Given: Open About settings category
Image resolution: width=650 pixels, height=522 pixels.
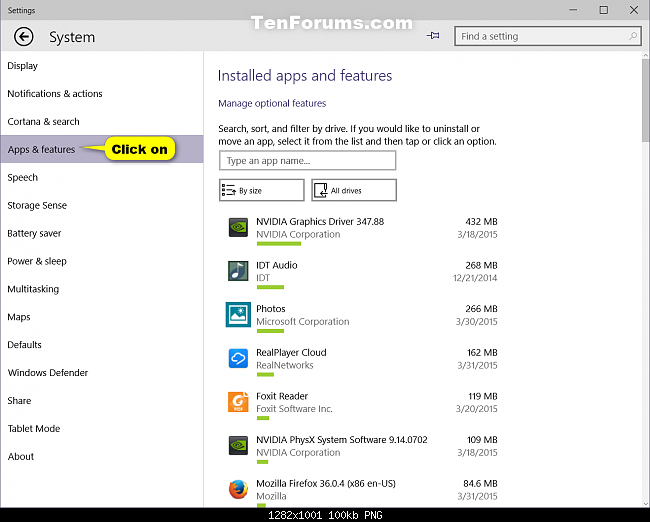Looking at the screenshot, I should click(102, 456).
